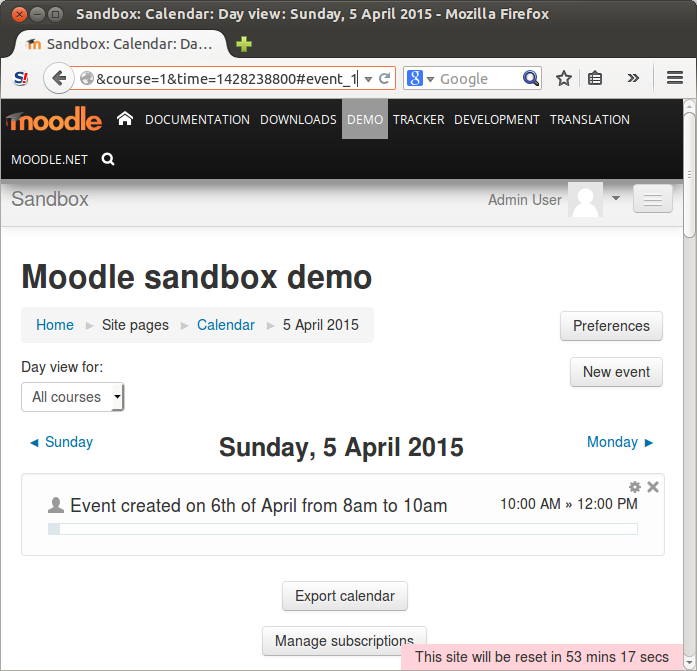
Task: Click Admin User name link
Action: tap(525, 200)
